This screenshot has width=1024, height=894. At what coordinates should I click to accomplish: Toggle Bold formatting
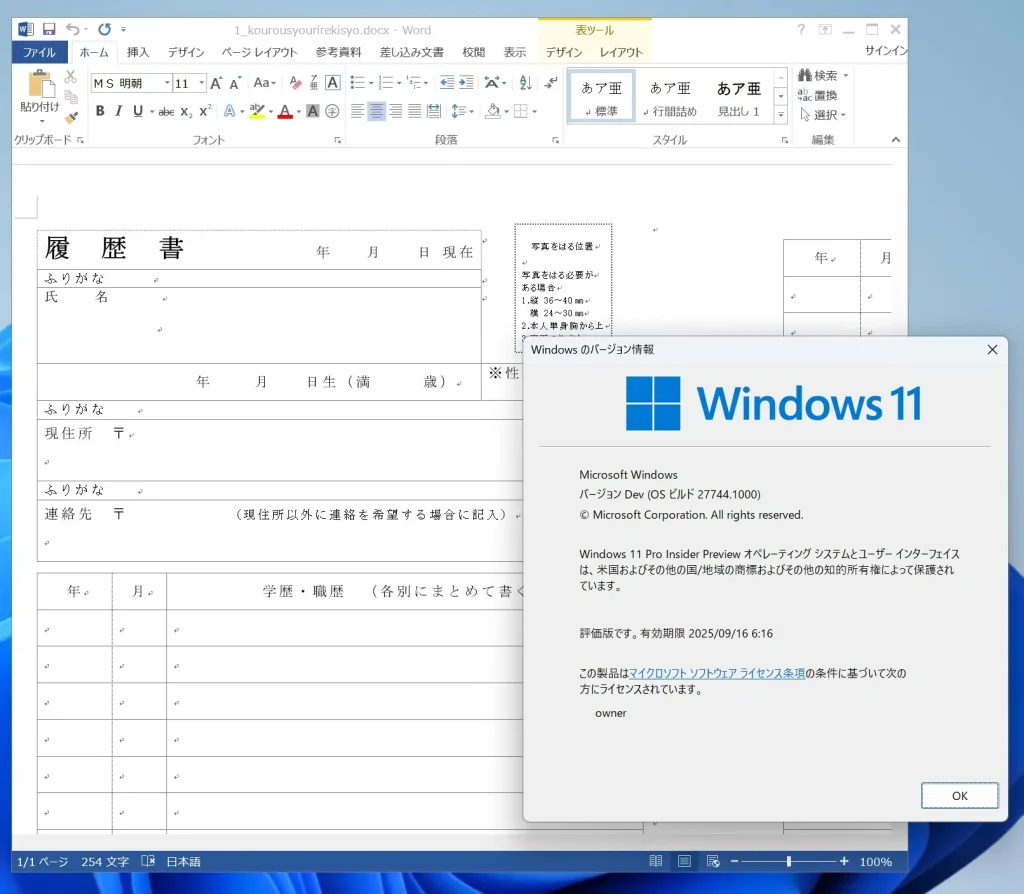100,111
